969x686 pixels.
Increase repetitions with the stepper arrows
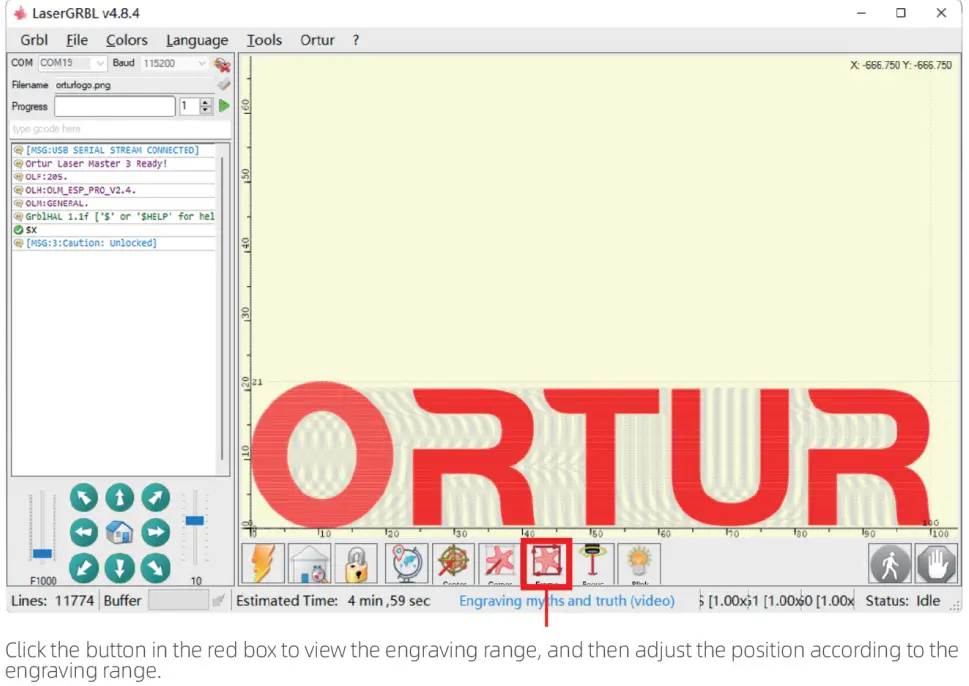[x=205, y=103]
